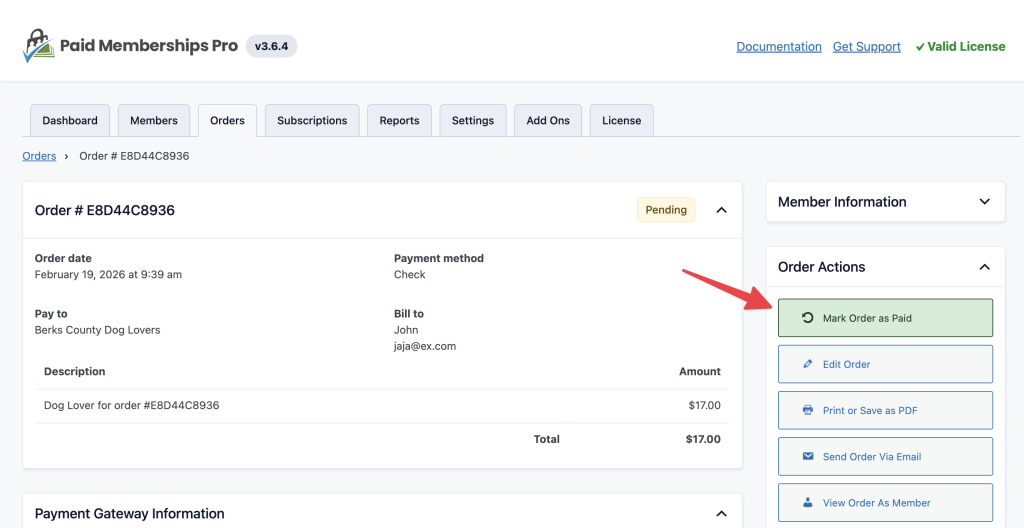
Task: Collapse the Order Actions panel
Action: pyautogui.click(x=984, y=267)
